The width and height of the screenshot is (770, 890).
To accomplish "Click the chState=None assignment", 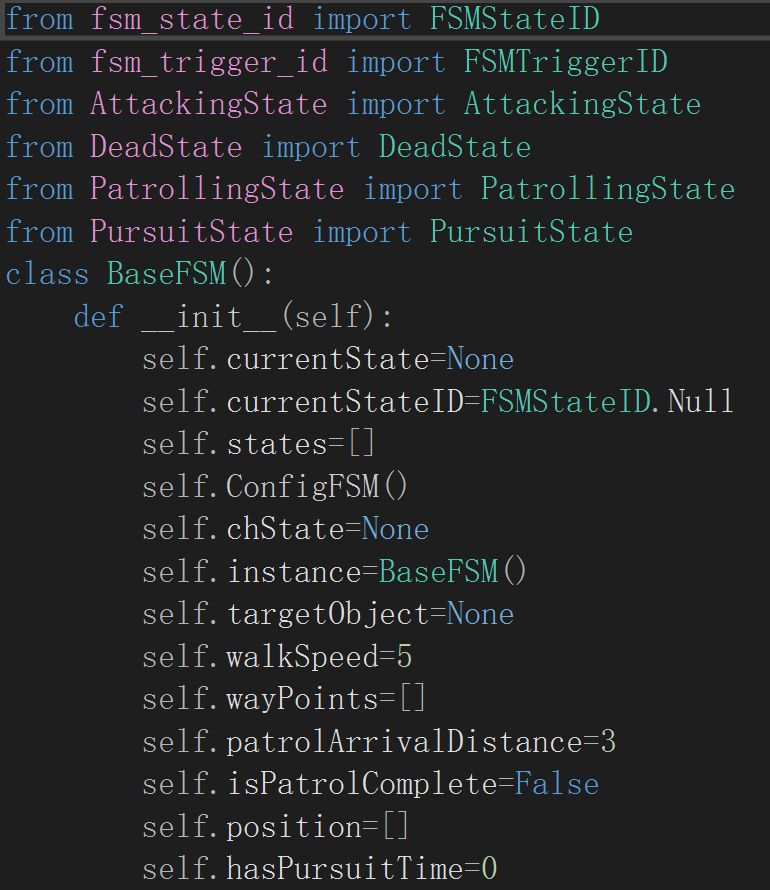I will point(327,529).
